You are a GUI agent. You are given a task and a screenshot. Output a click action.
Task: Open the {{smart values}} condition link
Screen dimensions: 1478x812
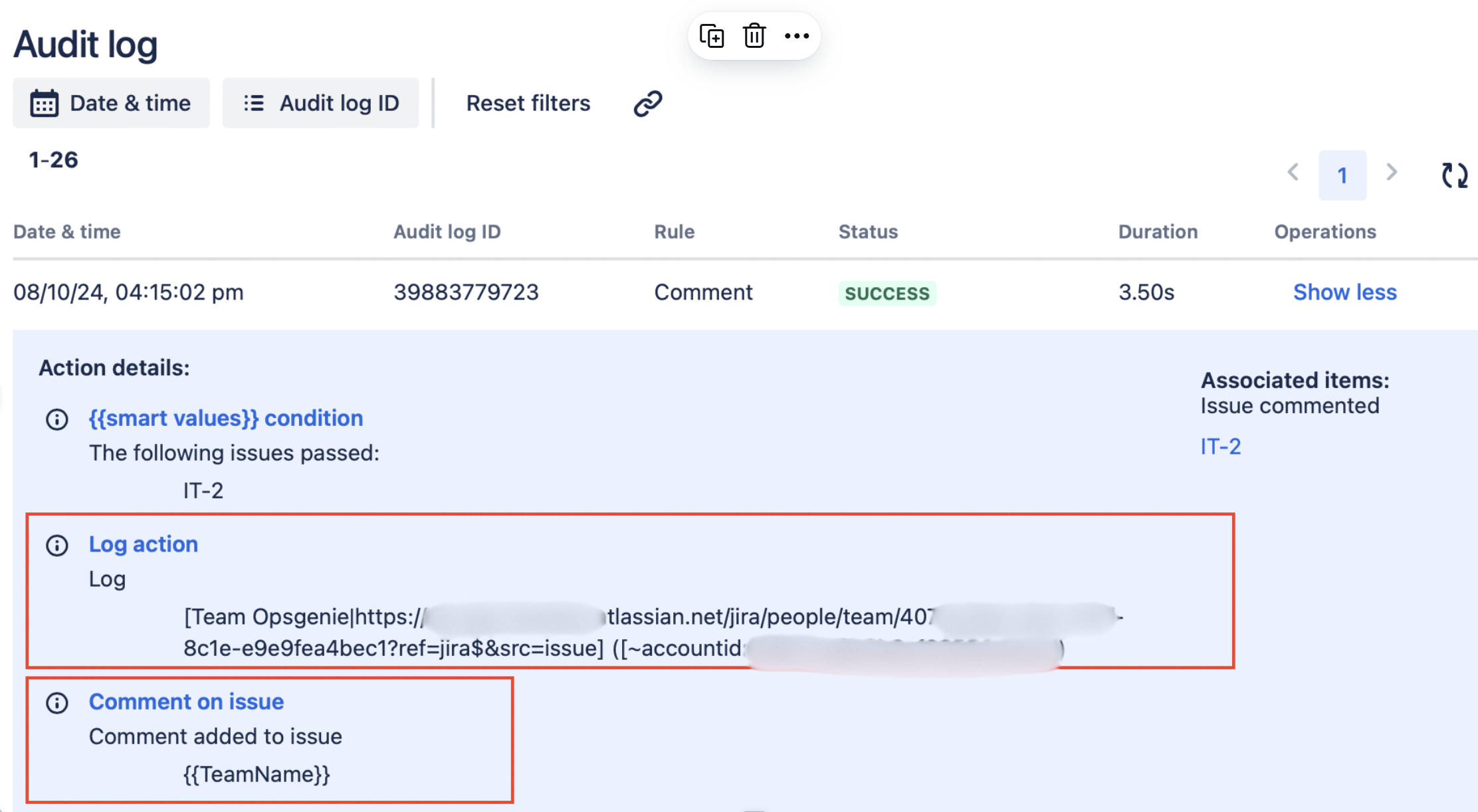click(226, 419)
